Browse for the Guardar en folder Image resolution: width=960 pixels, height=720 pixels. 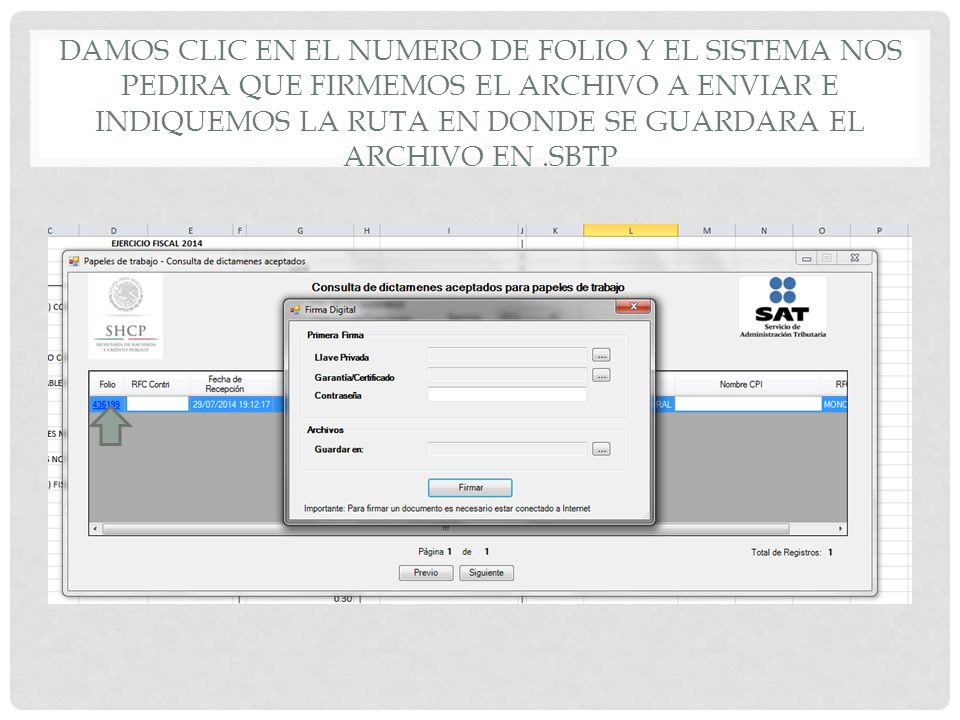coord(601,449)
